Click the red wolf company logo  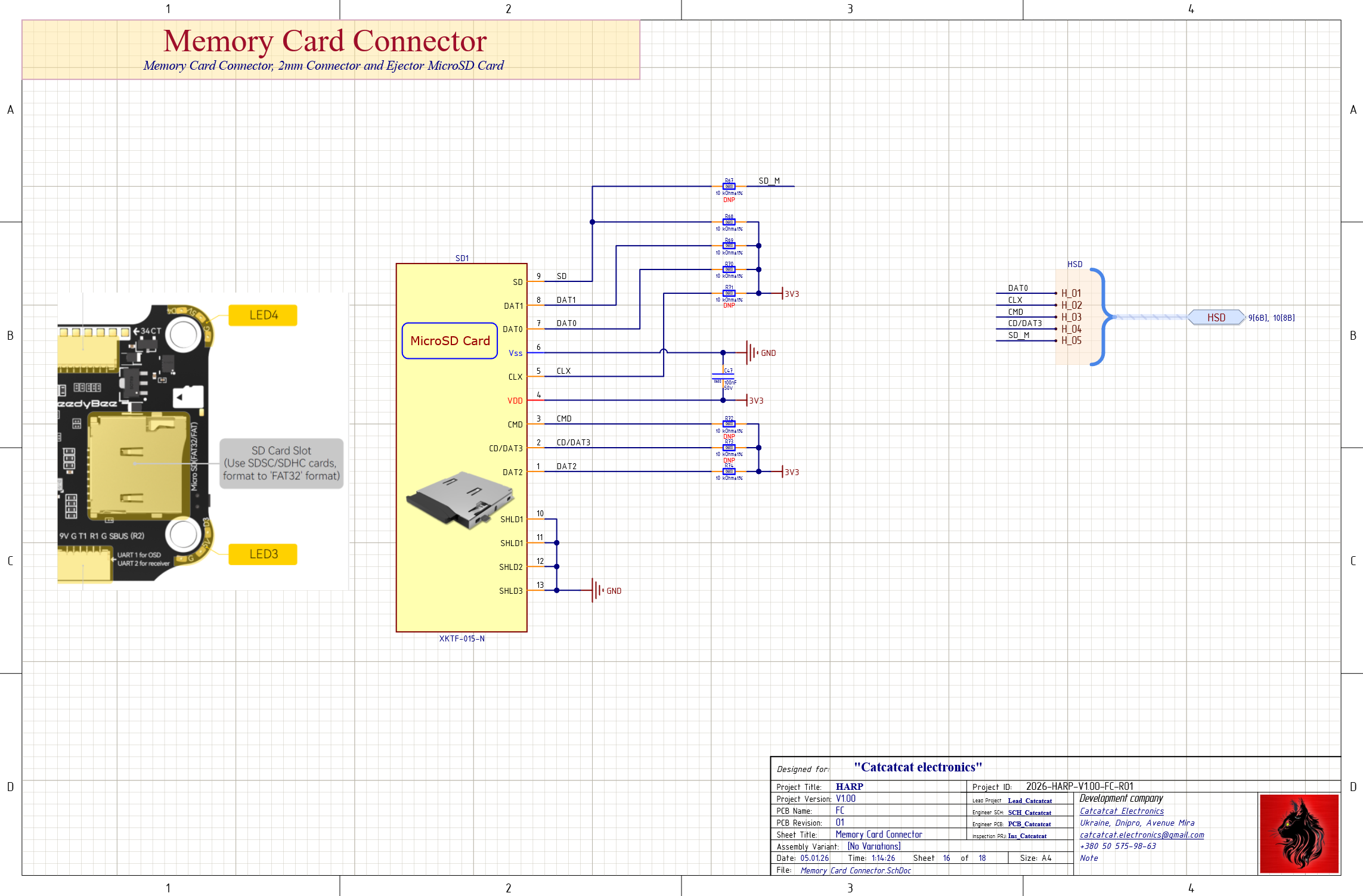coord(1299,834)
